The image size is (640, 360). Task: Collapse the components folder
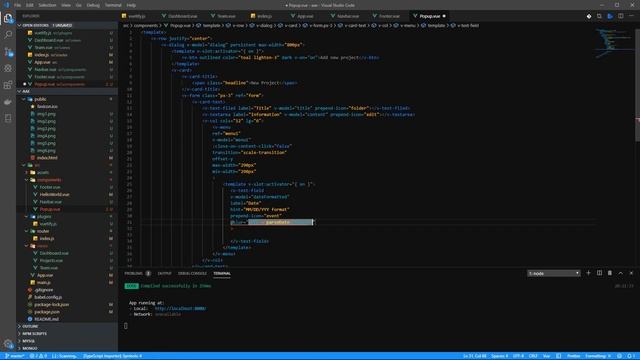[49, 180]
